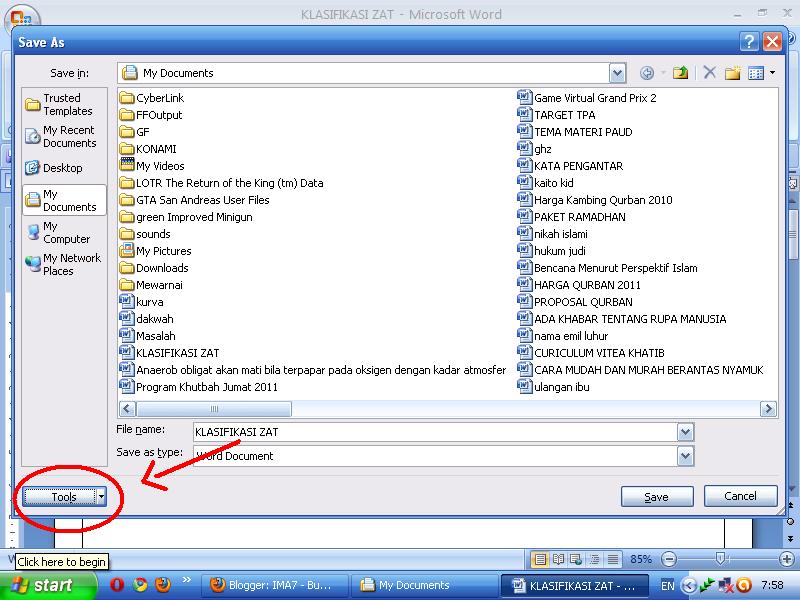This screenshot has width=800, height=600.
Task: Select the KLASIFIKASI ZAT document in list
Action: coord(169,353)
